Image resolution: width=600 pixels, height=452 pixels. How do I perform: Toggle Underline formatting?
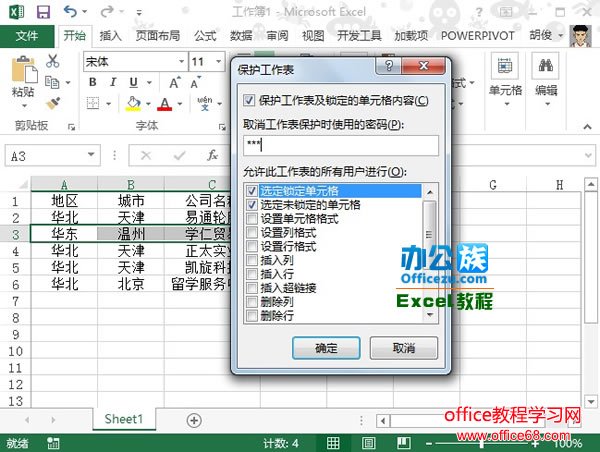pos(133,82)
